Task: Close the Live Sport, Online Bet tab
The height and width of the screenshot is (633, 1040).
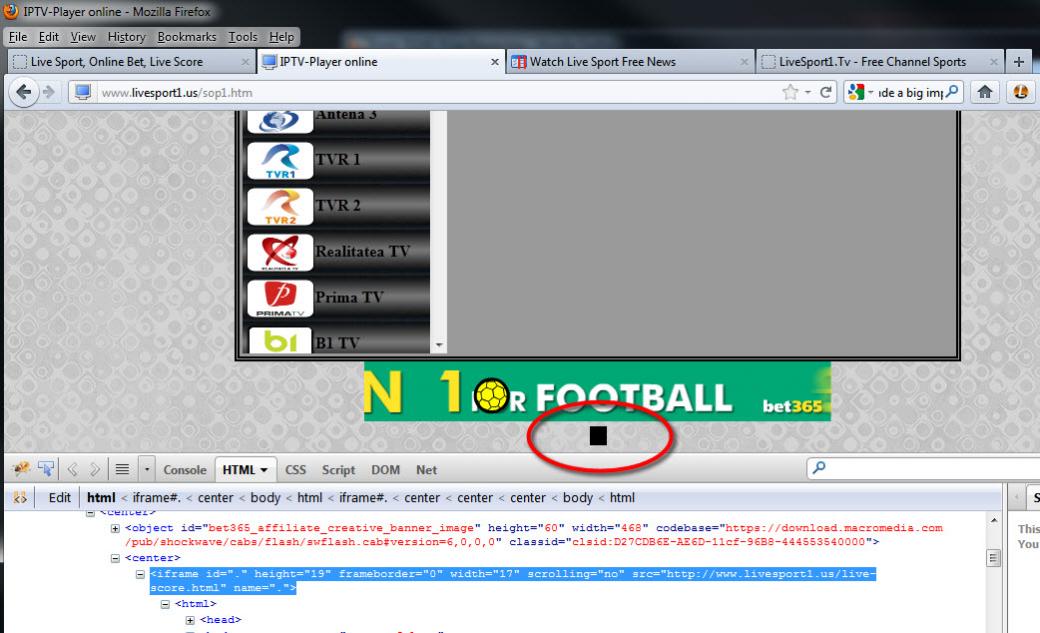Action: [x=245, y=62]
